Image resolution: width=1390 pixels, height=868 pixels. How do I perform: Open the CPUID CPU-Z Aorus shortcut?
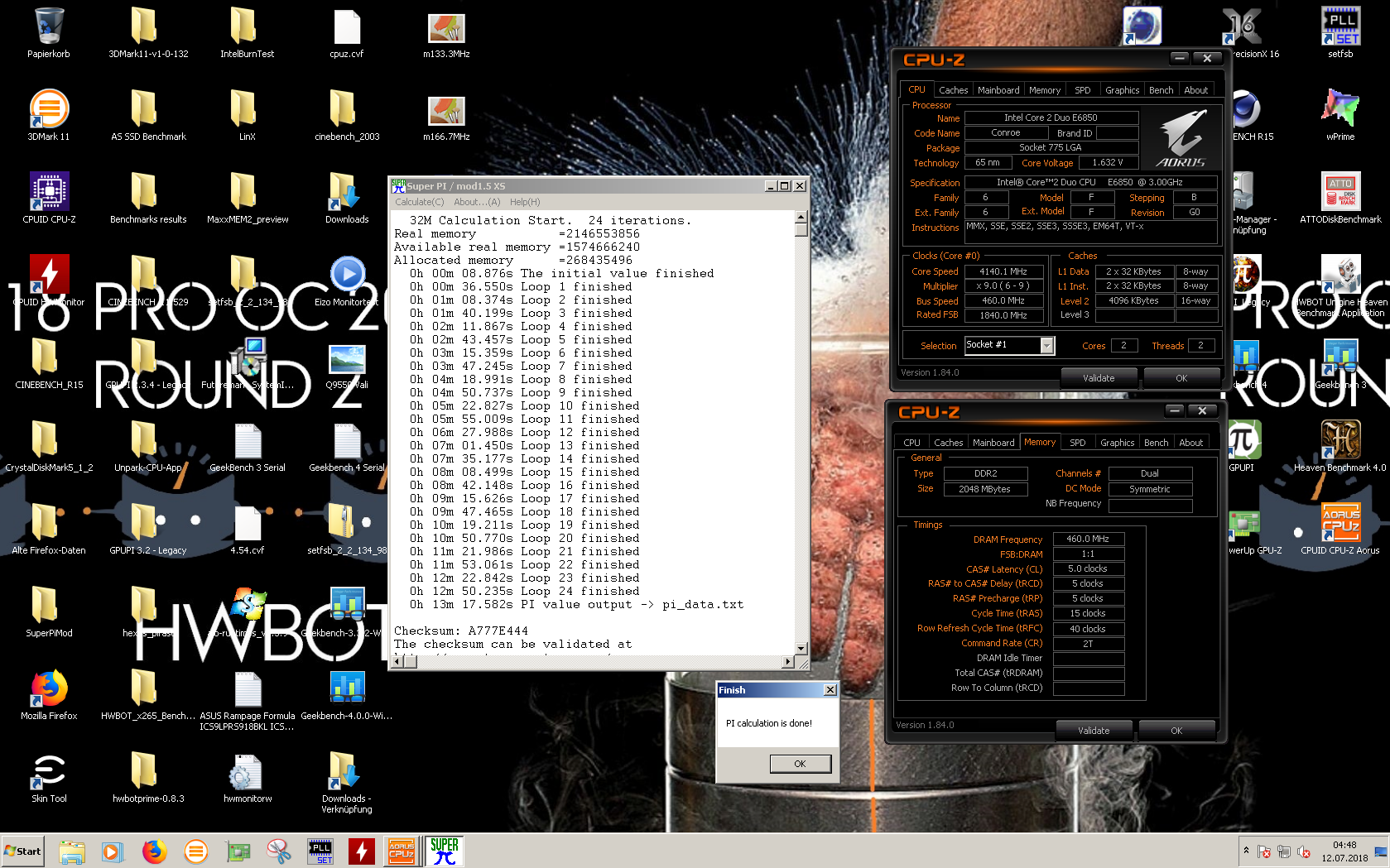tap(1340, 530)
